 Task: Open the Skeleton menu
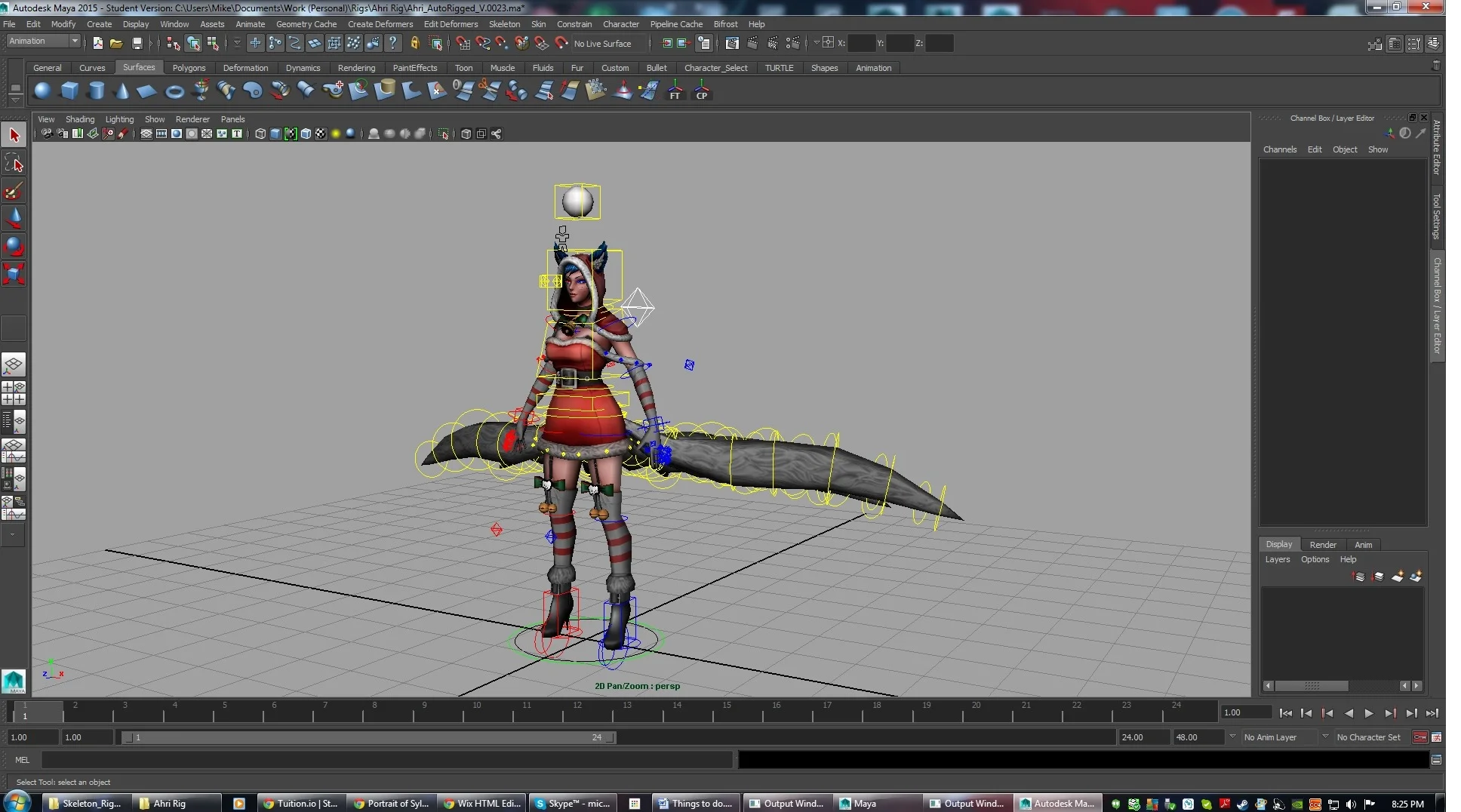coord(504,24)
